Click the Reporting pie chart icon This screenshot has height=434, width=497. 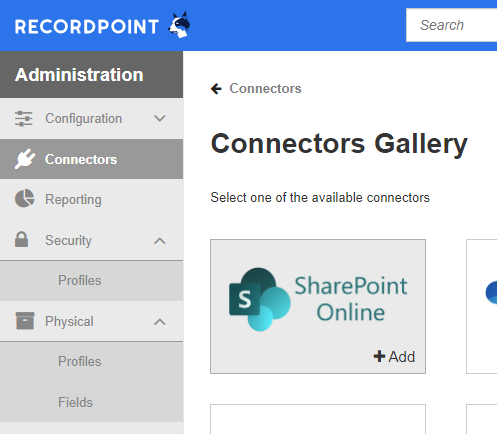pos(25,199)
